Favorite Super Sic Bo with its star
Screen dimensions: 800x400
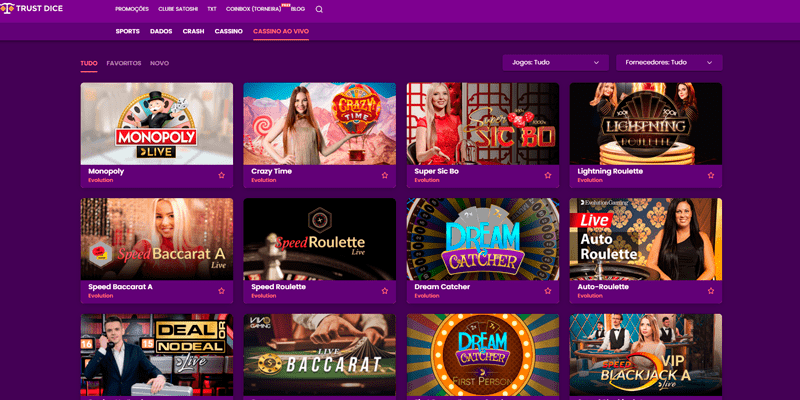(548, 175)
